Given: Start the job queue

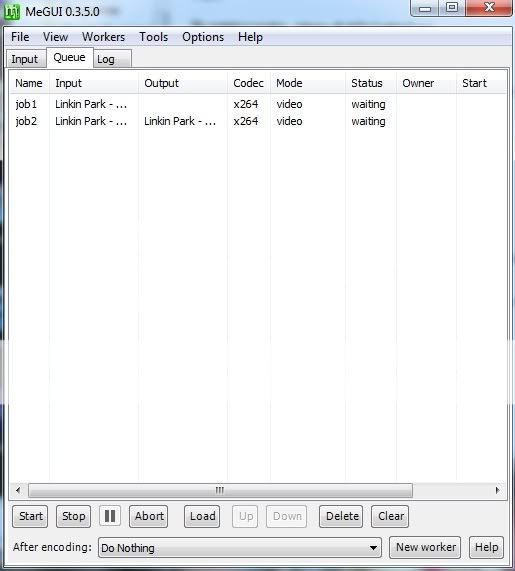Looking at the screenshot, I should click(30, 516).
